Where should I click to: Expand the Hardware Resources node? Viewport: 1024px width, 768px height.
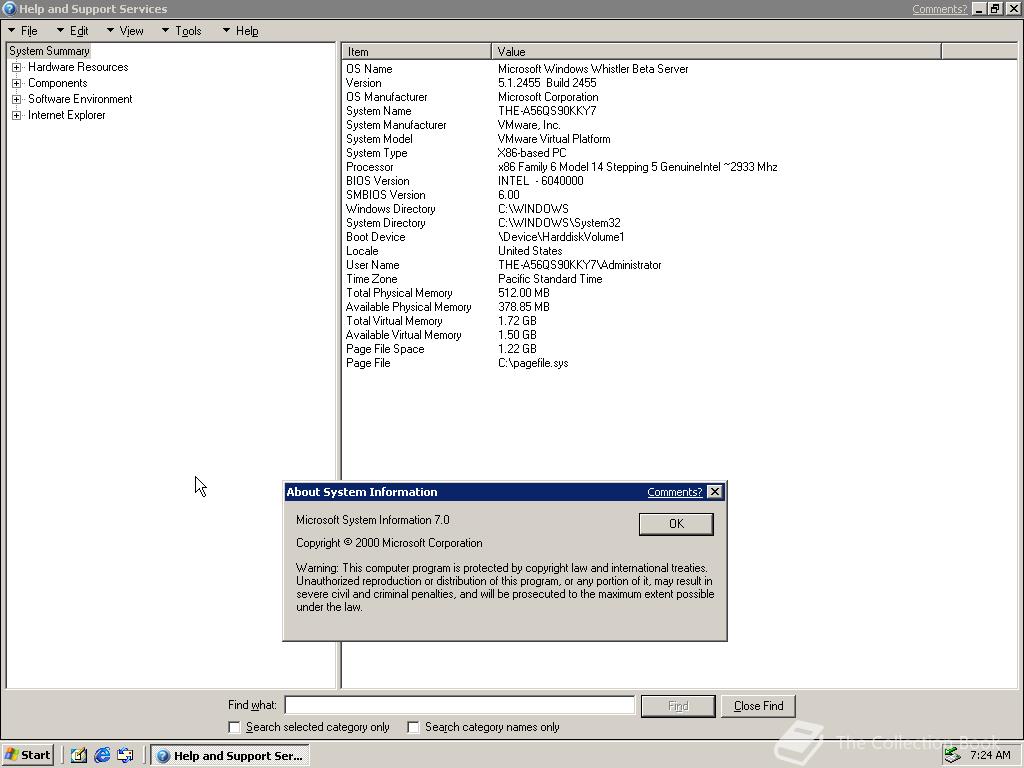point(17,67)
